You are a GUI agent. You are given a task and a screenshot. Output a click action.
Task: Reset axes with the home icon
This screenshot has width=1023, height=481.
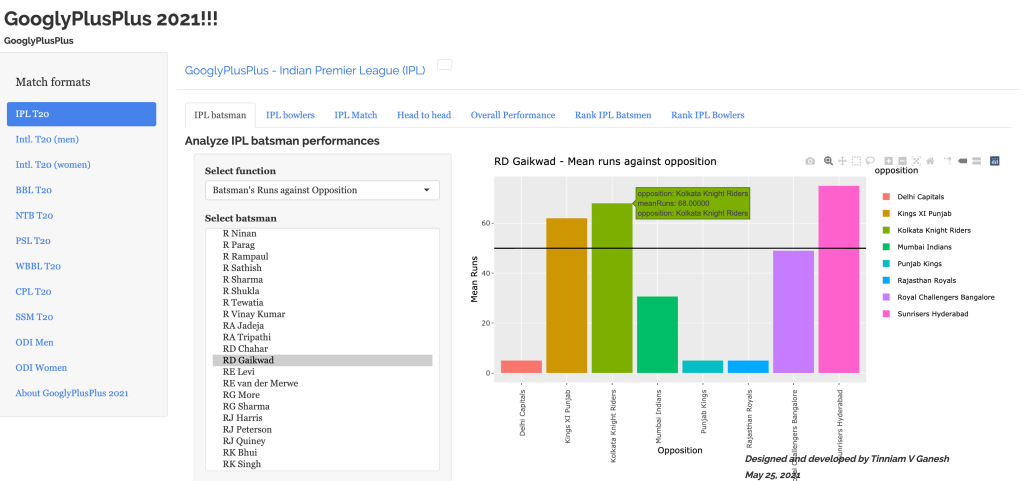930,161
